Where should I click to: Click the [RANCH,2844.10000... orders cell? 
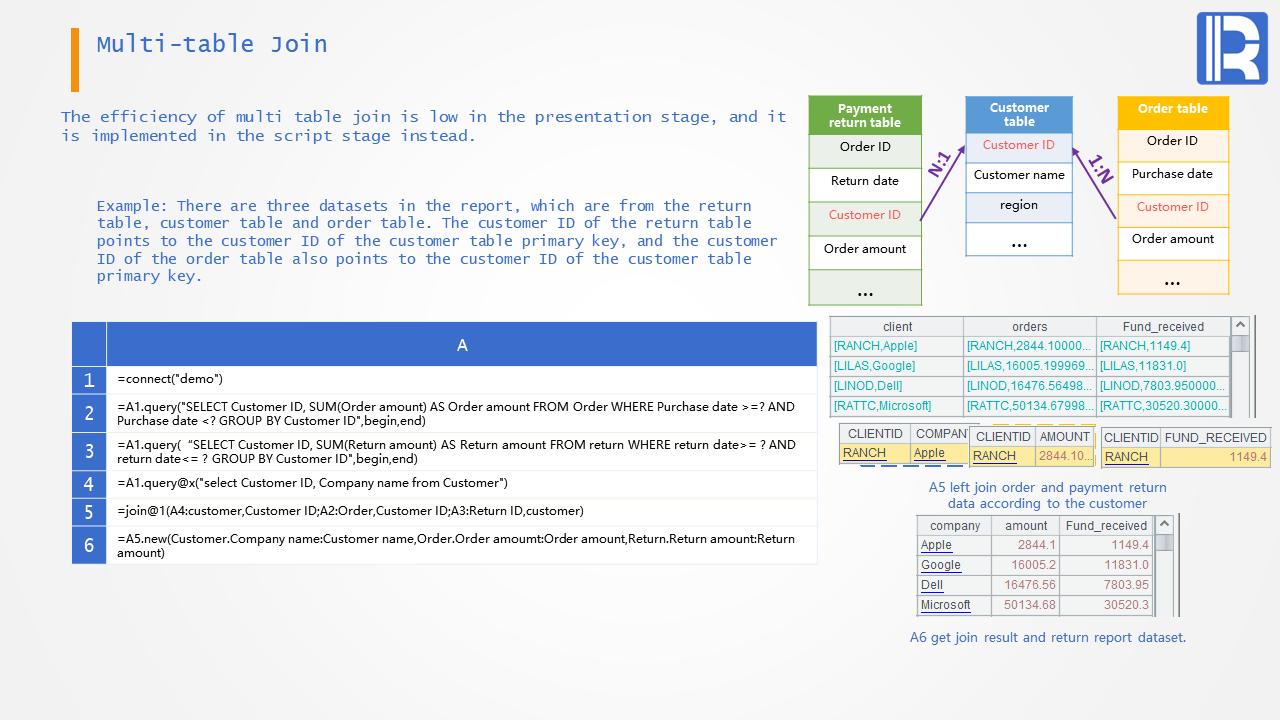coord(1030,346)
